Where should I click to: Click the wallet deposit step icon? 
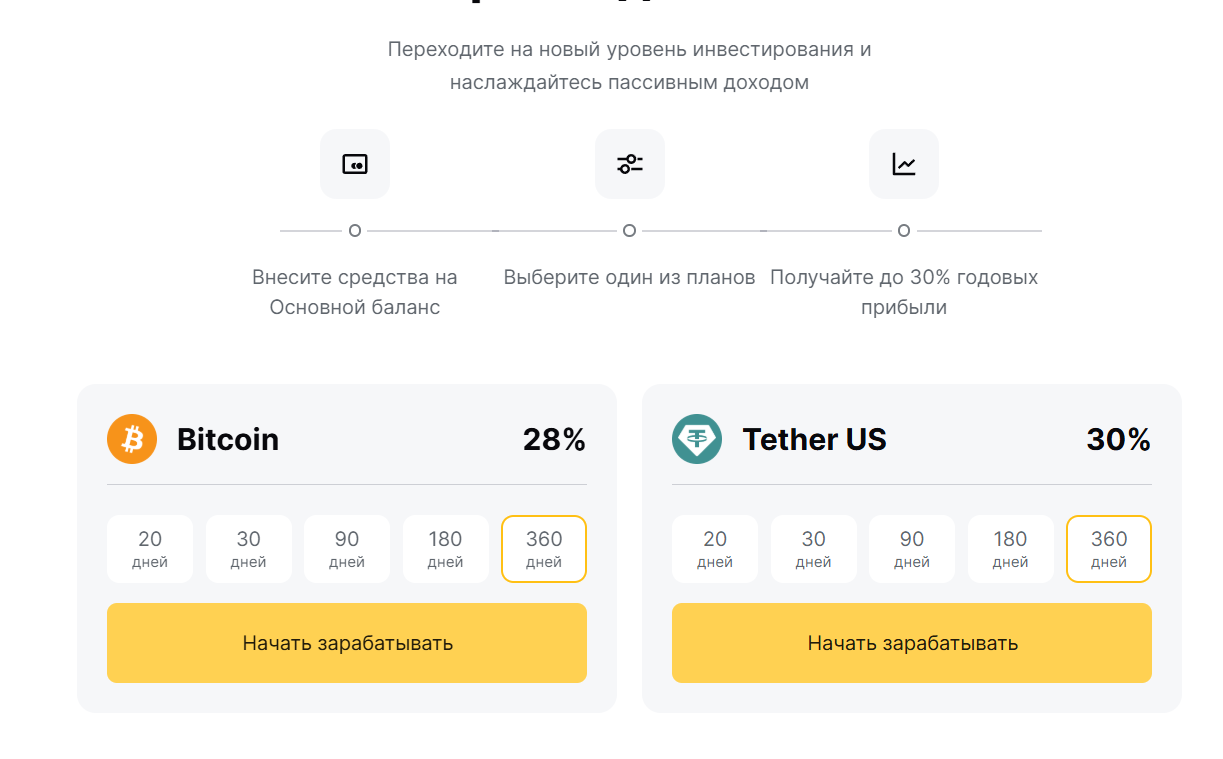coord(355,164)
